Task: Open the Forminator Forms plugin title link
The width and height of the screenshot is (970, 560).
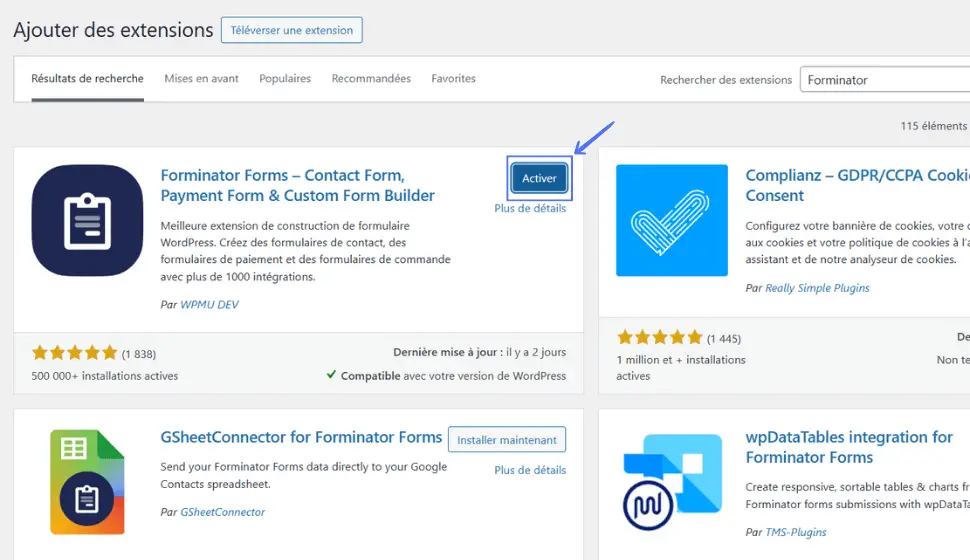Action: point(298,185)
